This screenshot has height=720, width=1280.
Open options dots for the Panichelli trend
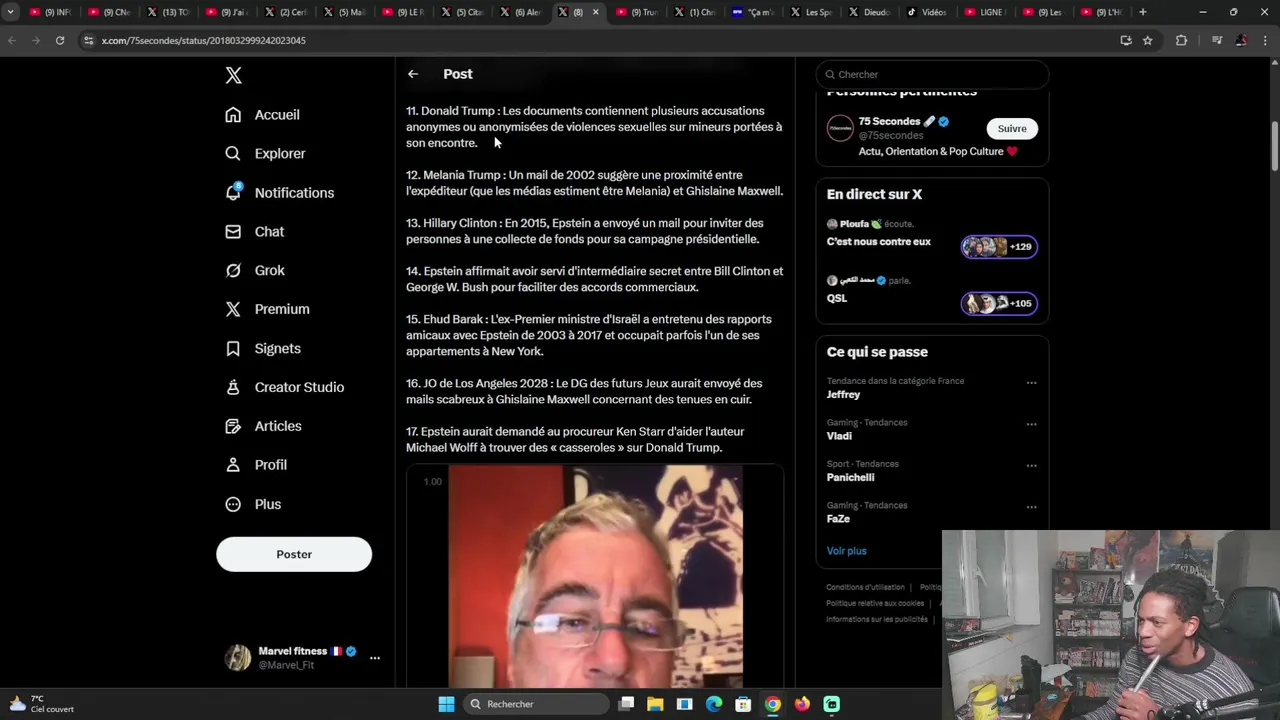click(1031, 466)
